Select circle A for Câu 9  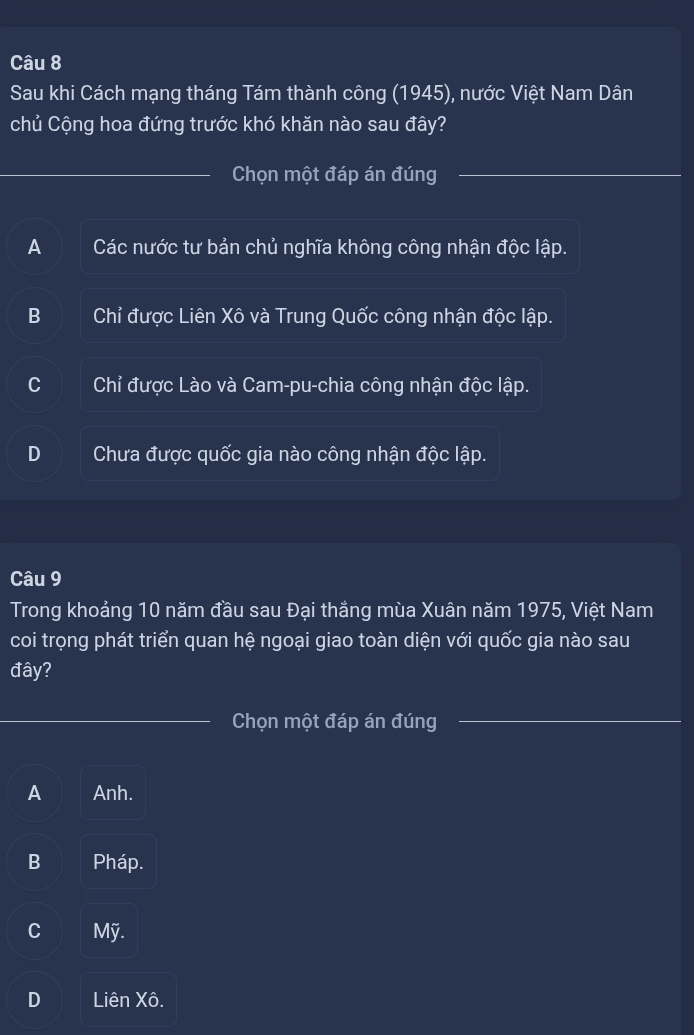(x=34, y=793)
